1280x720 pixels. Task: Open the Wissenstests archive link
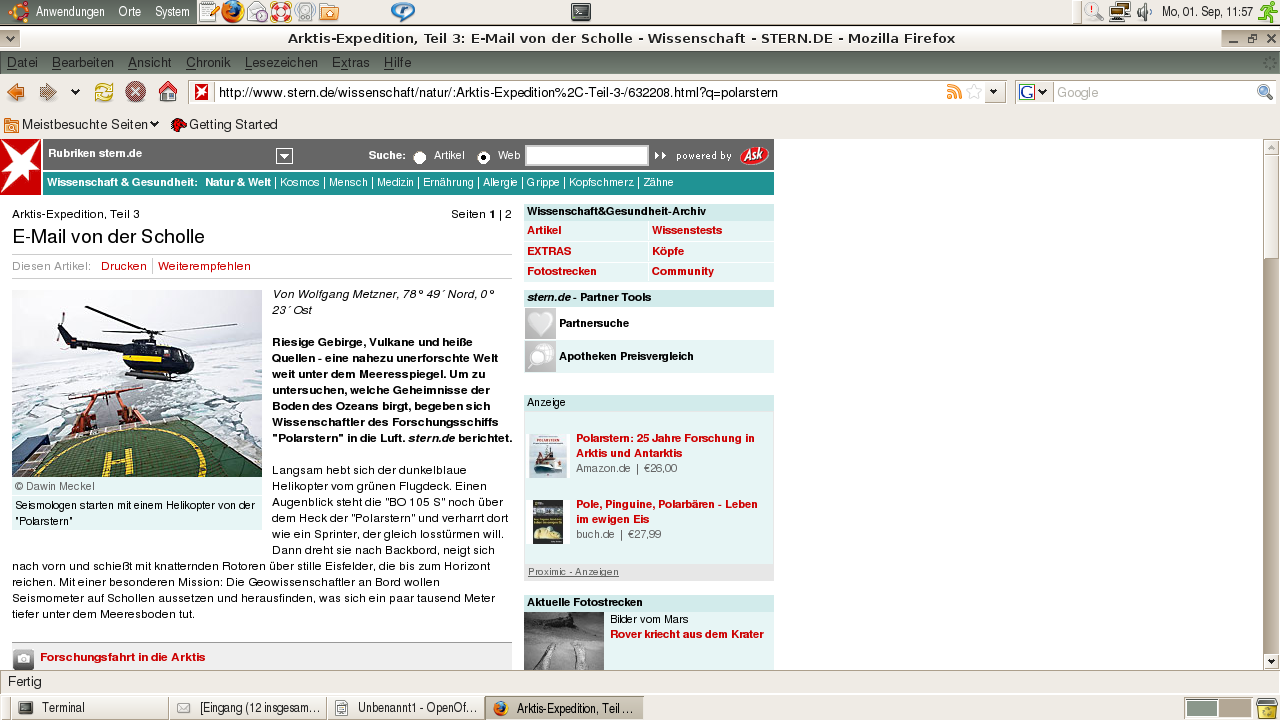click(687, 230)
